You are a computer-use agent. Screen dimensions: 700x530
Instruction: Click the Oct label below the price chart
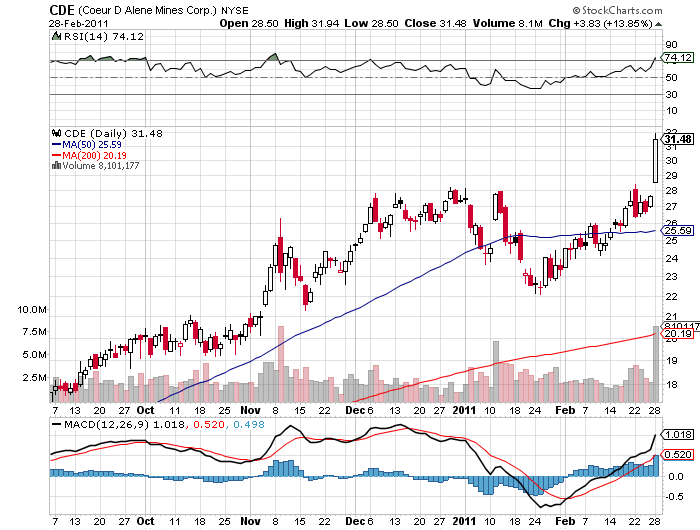pyautogui.click(x=146, y=410)
